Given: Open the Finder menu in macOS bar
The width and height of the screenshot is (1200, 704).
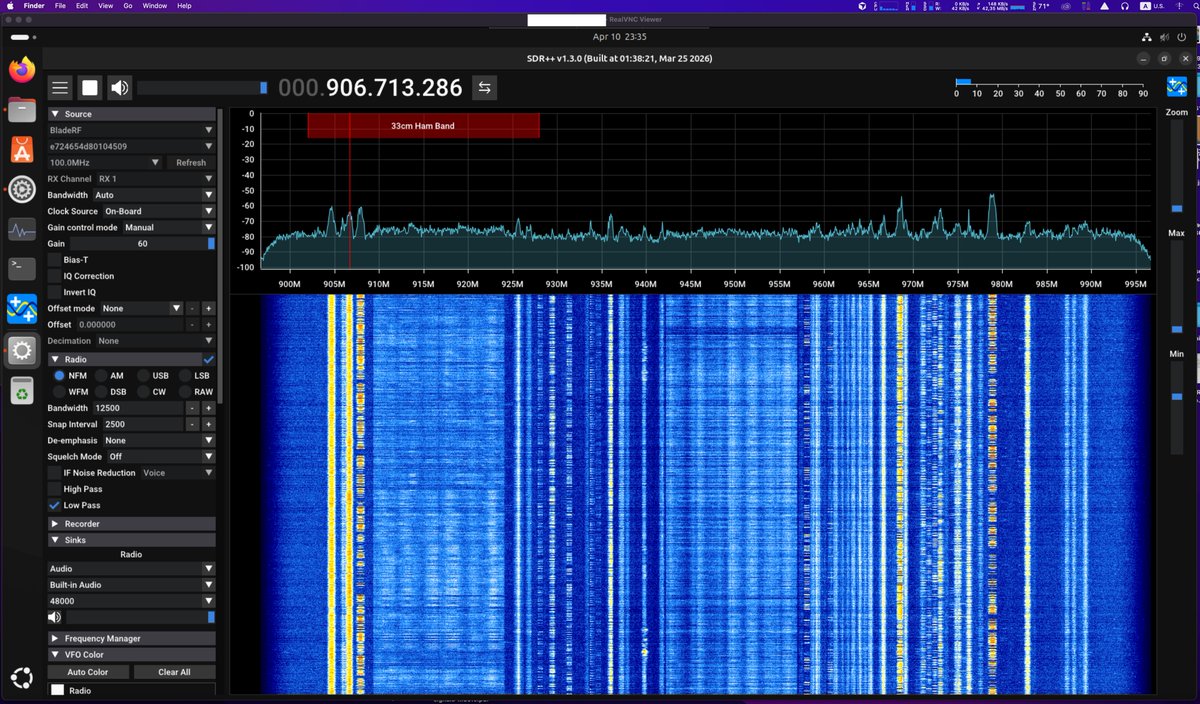Looking at the screenshot, I should (34, 6).
